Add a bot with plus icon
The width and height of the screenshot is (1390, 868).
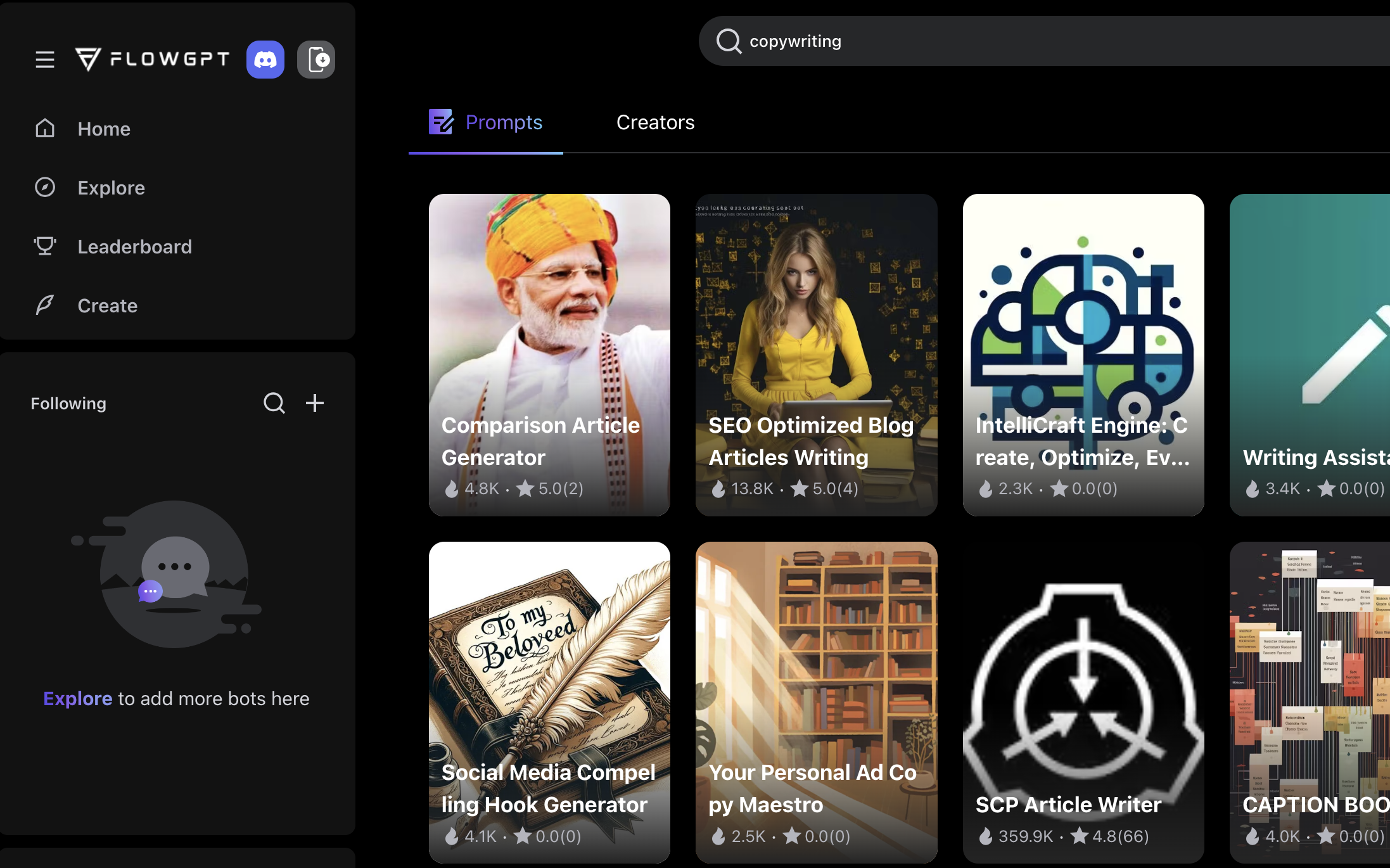tap(315, 403)
